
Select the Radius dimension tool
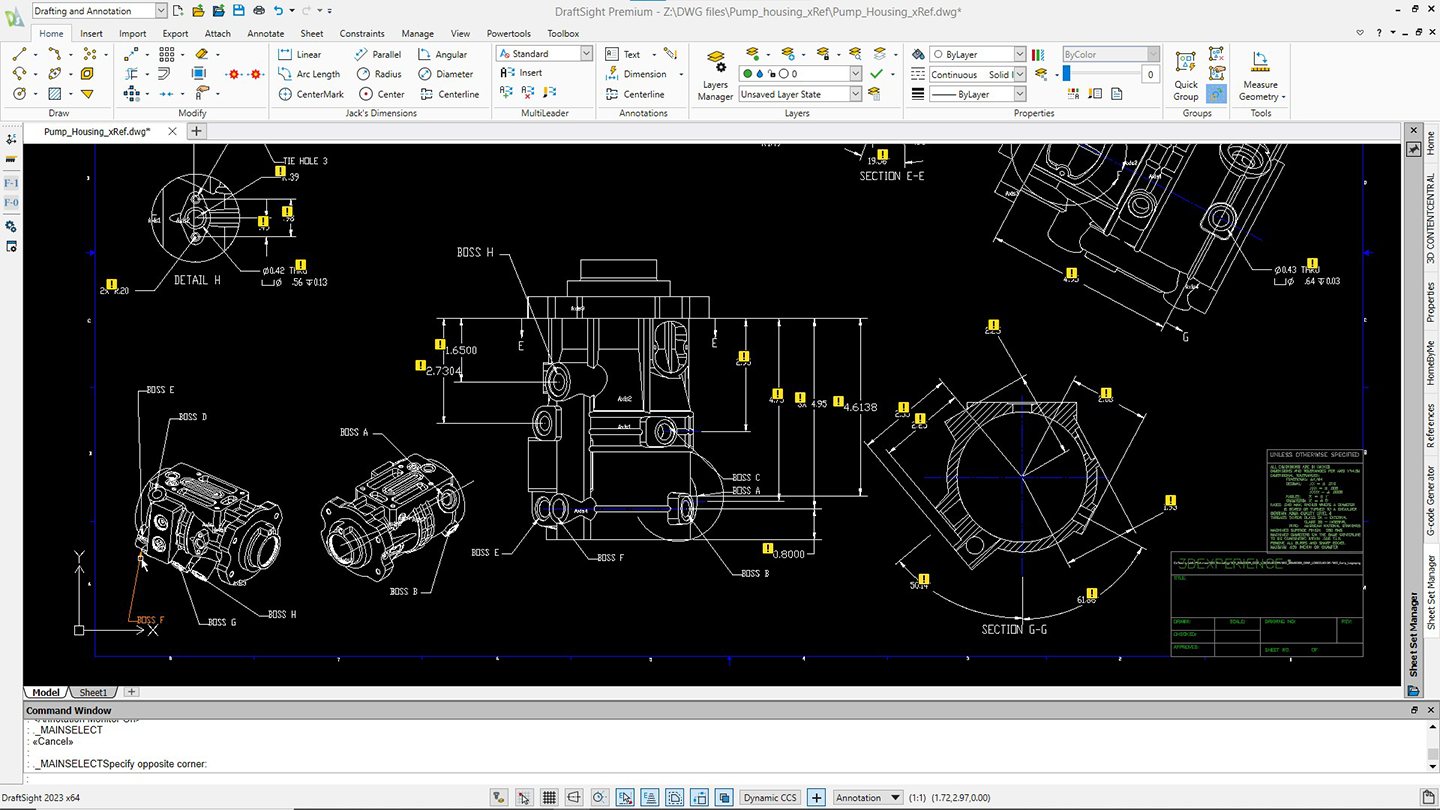coord(379,74)
